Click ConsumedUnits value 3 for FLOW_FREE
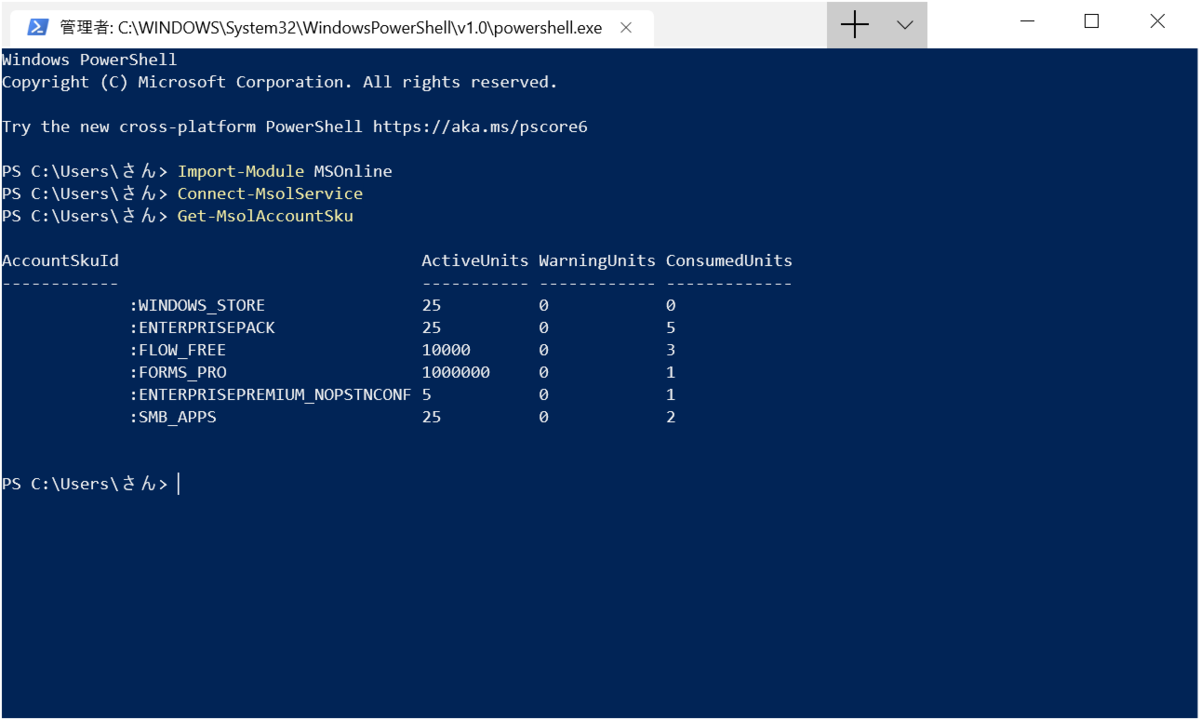 (x=671, y=350)
